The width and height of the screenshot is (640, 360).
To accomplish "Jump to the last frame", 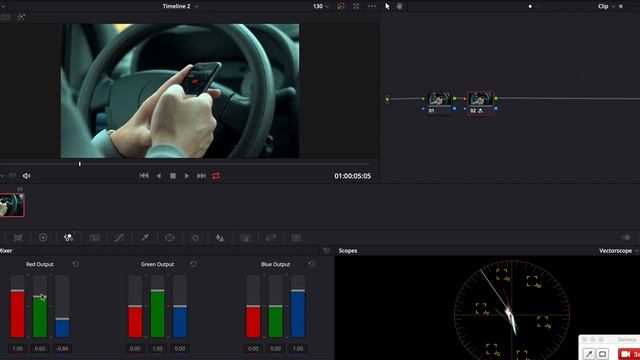I will point(201,176).
